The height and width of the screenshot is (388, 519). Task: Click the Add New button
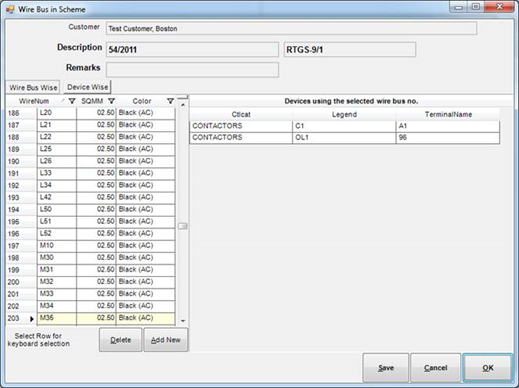coord(166,340)
